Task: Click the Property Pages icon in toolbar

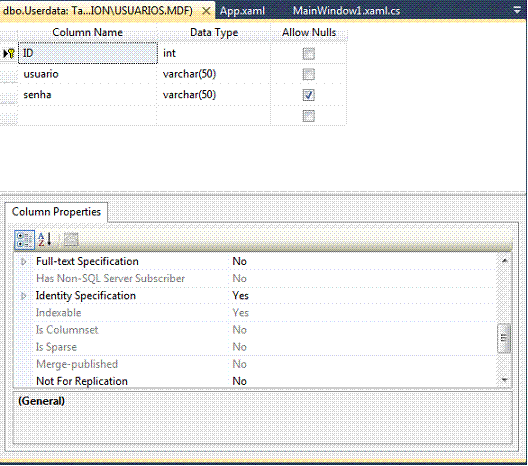Action: (x=71, y=240)
